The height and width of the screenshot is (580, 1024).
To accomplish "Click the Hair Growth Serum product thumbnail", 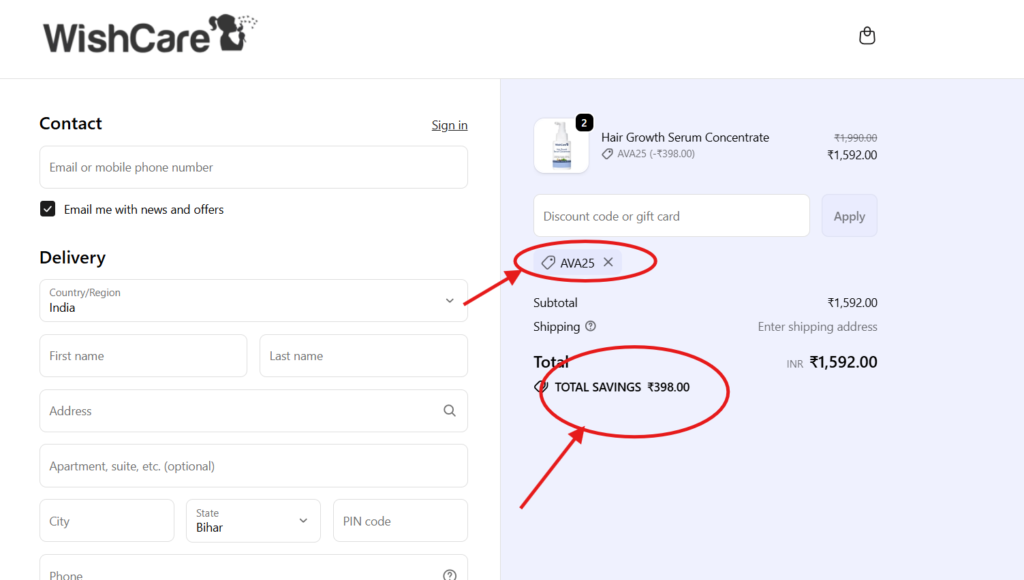I will 561,146.
